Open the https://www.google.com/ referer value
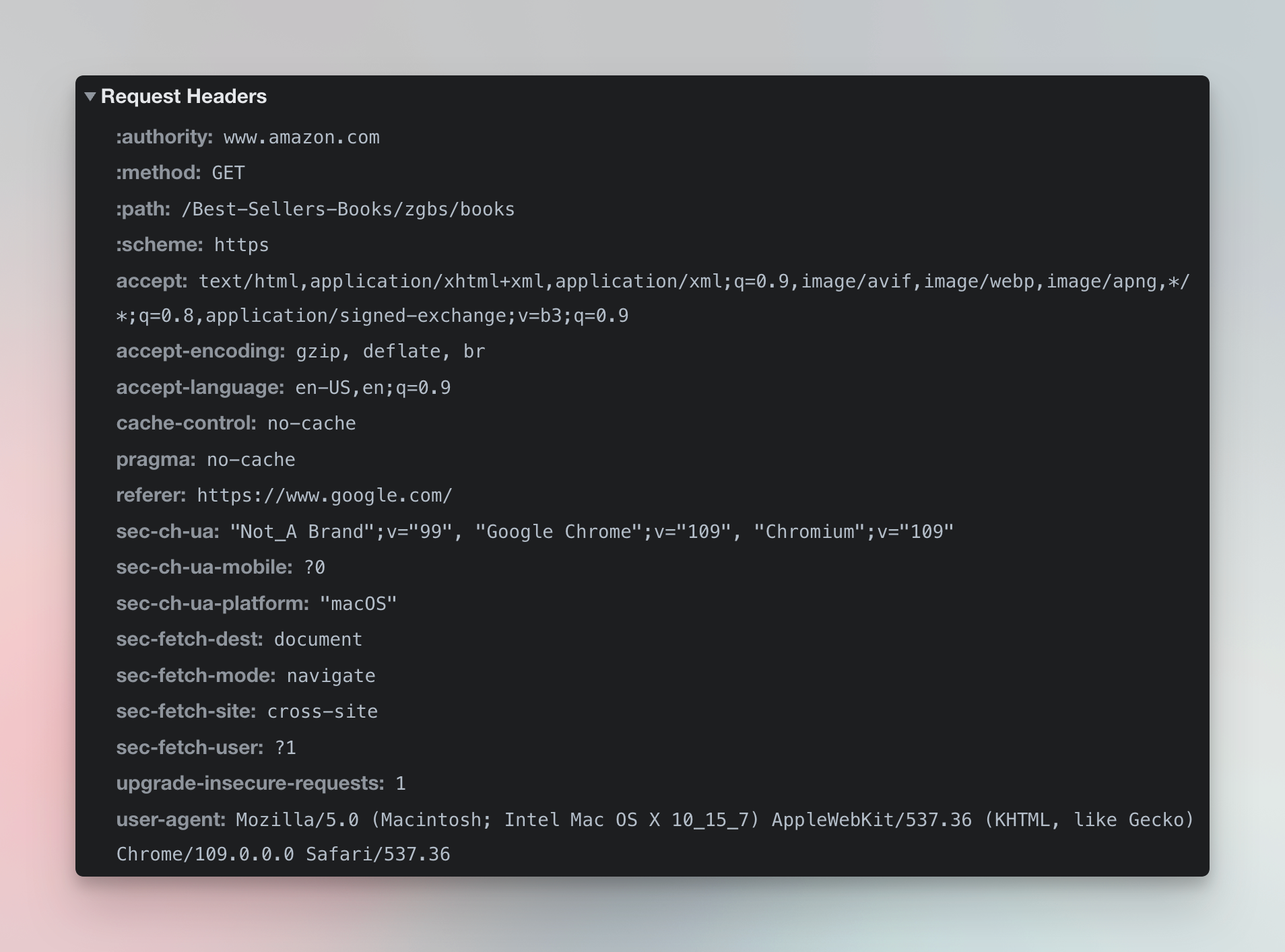The image size is (1285, 952). (x=325, y=496)
